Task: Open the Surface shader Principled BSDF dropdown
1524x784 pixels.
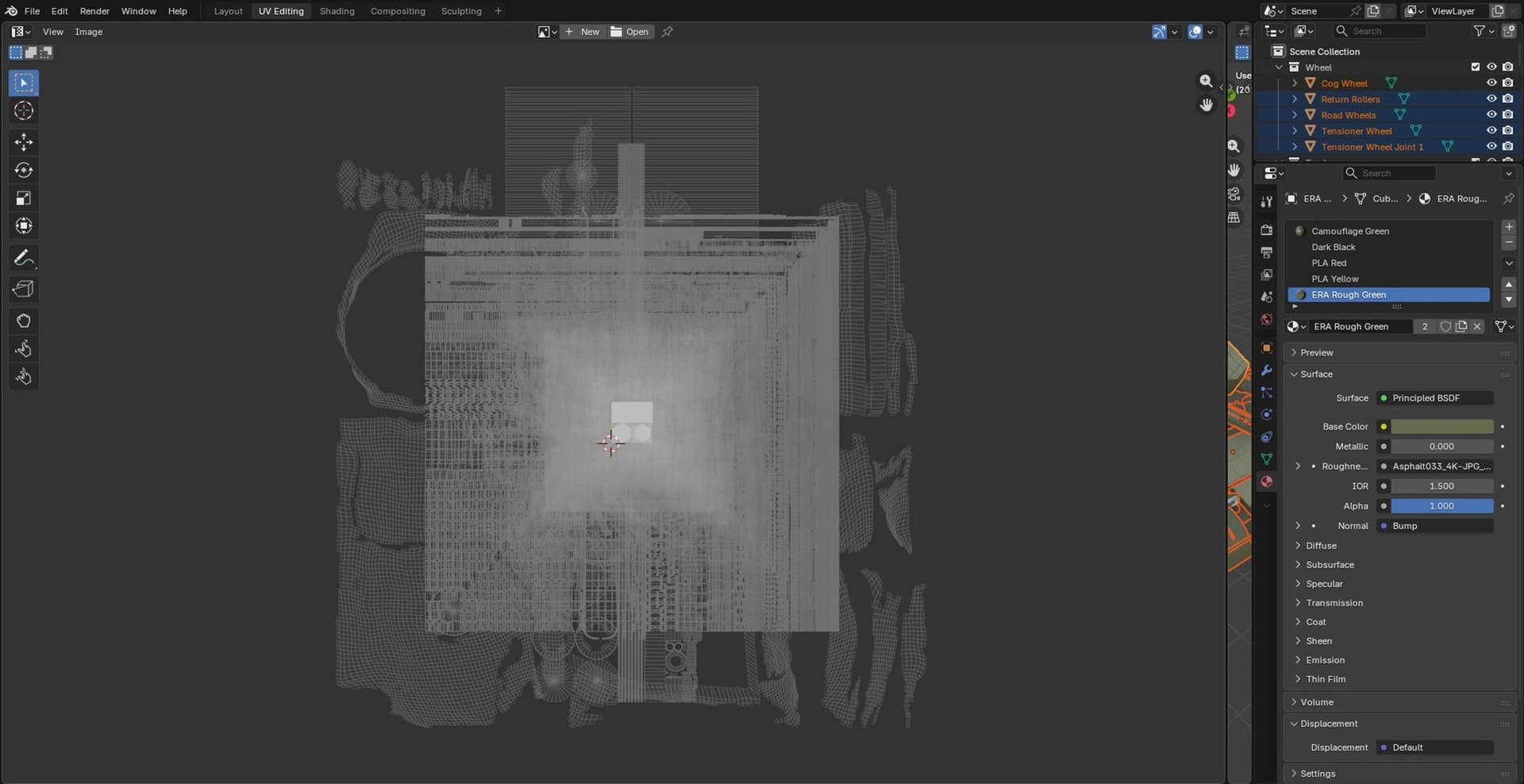Action: tap(1435, 398)
